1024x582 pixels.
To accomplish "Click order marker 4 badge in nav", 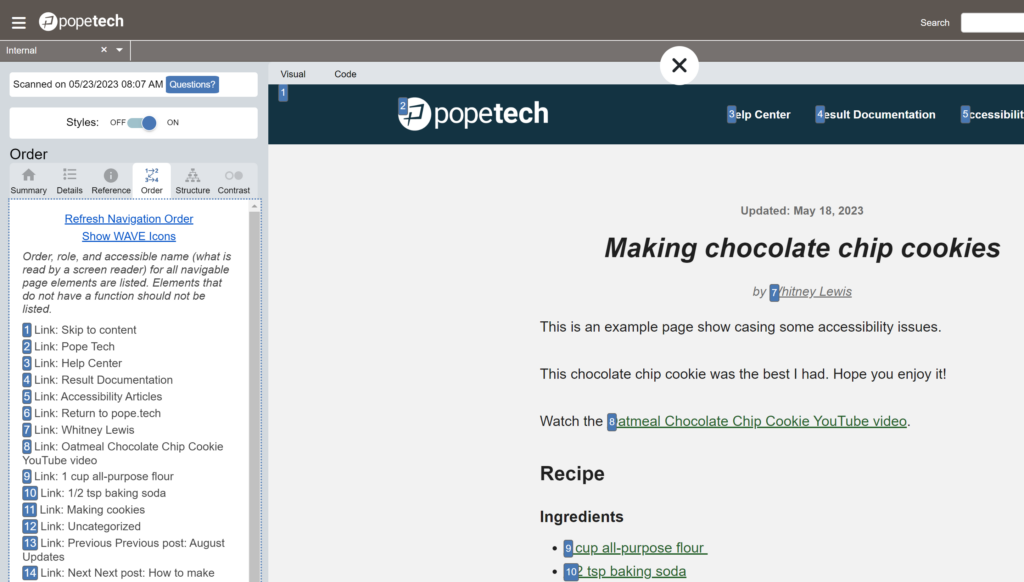I will [820, 114].
